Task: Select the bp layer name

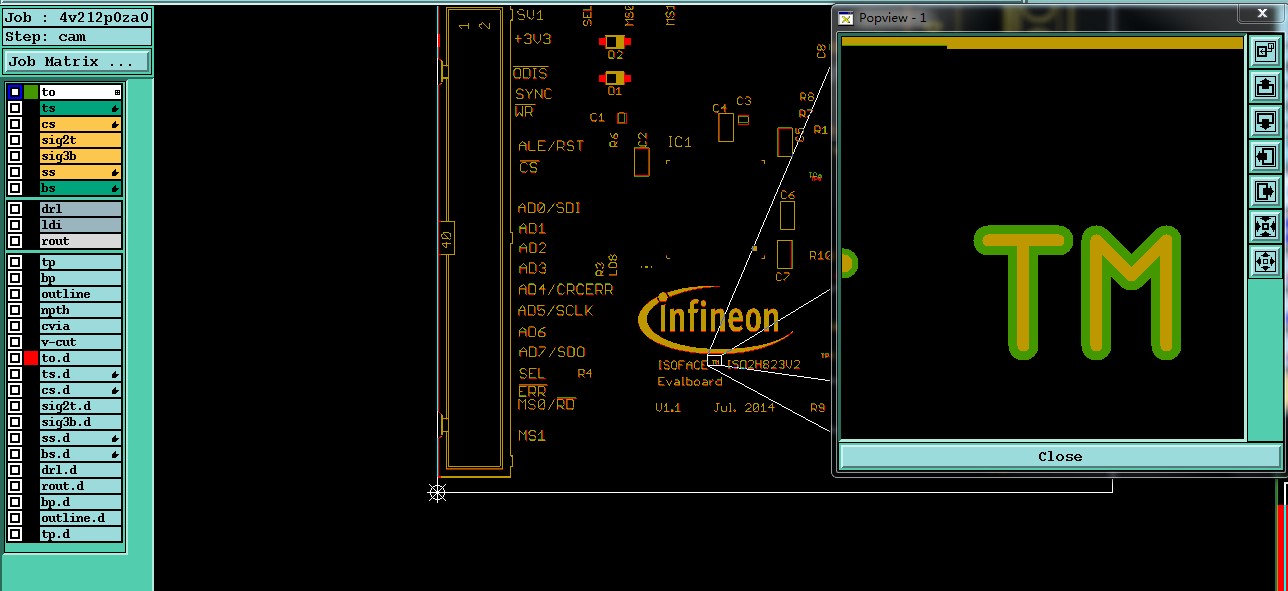Action: (x=80, y=278)
